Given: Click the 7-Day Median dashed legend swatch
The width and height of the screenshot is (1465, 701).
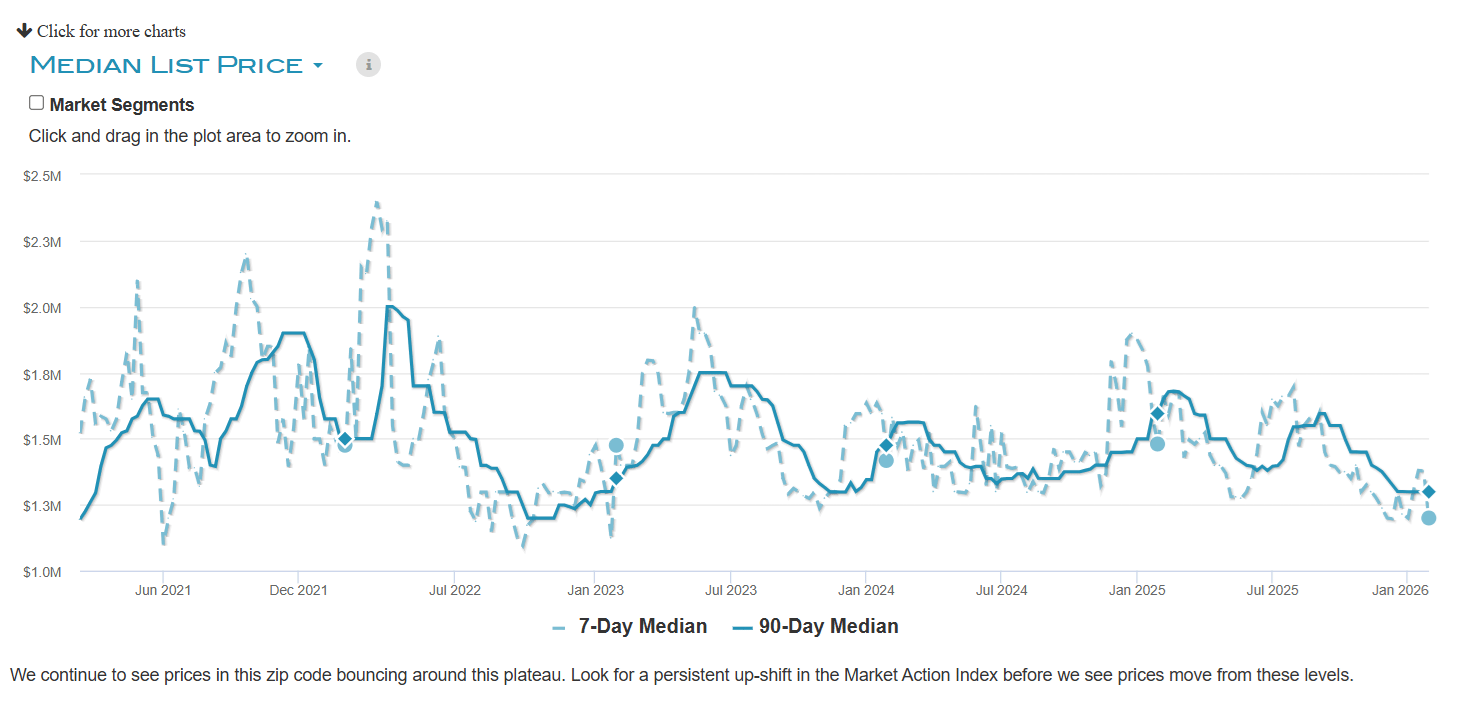Looking at the screenshot, I should pyautogui.click(x=559, y=628).
